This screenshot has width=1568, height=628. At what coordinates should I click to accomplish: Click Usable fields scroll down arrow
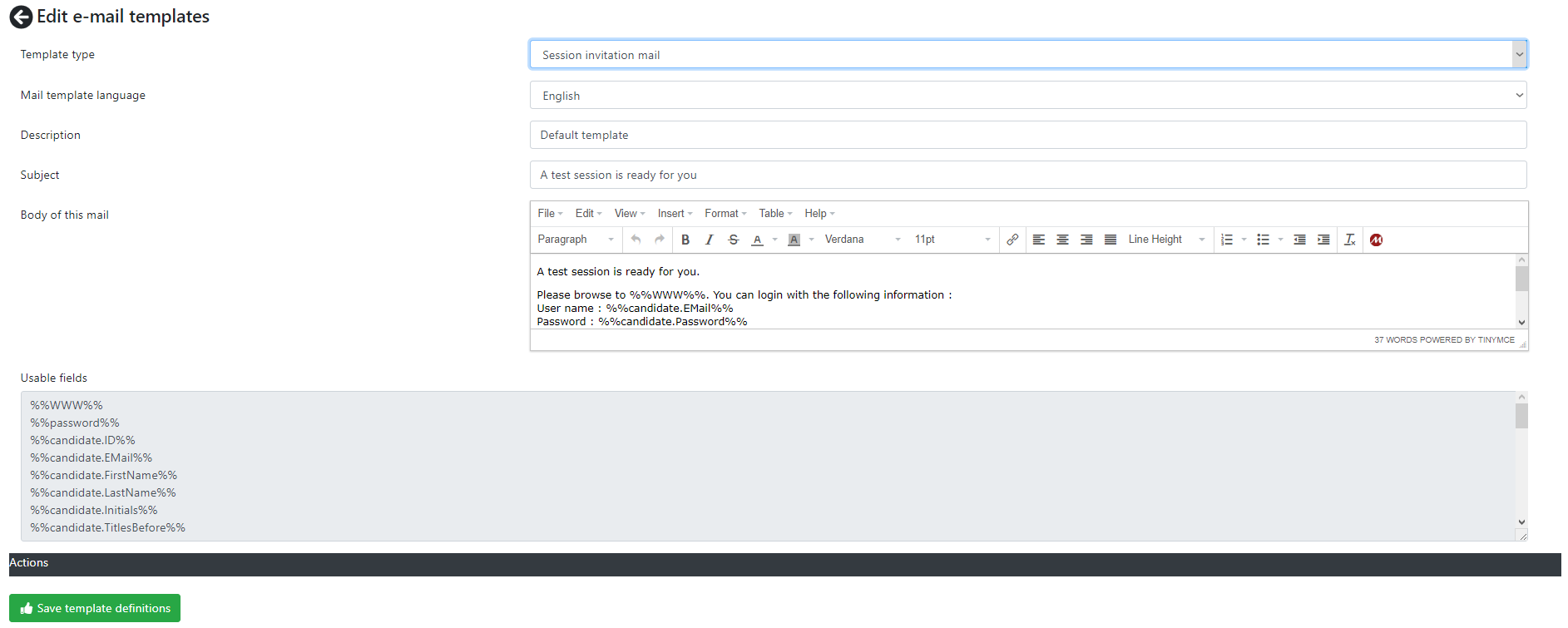click(x=1521, y=522)
